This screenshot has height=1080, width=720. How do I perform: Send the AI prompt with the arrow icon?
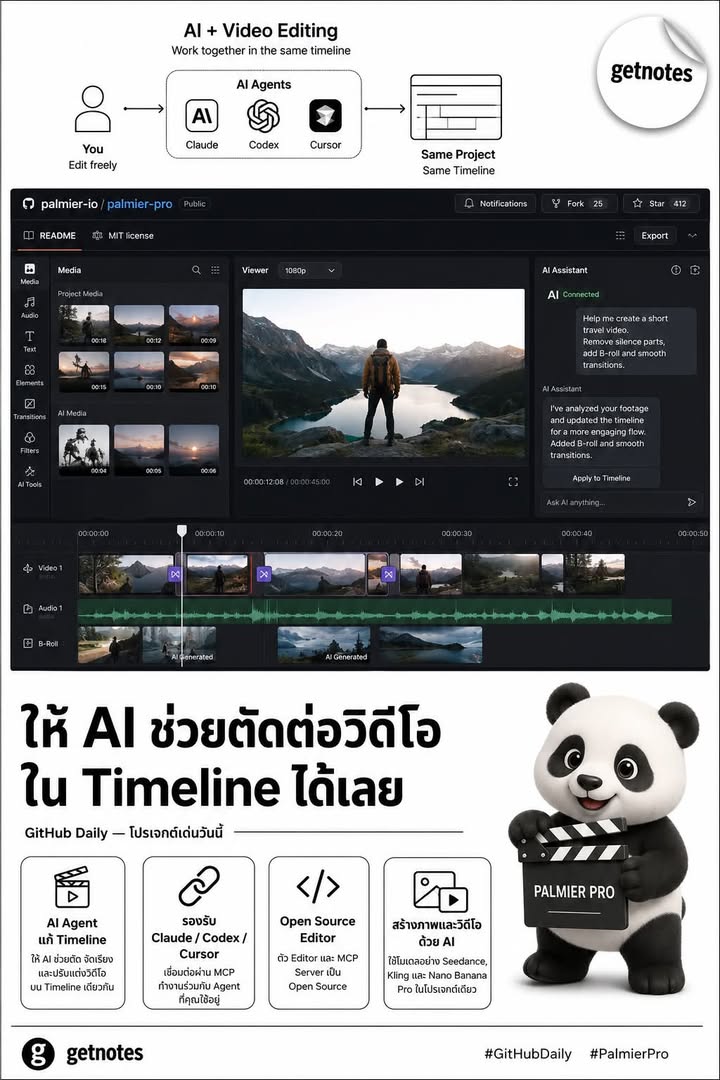(x=692, y=502)
